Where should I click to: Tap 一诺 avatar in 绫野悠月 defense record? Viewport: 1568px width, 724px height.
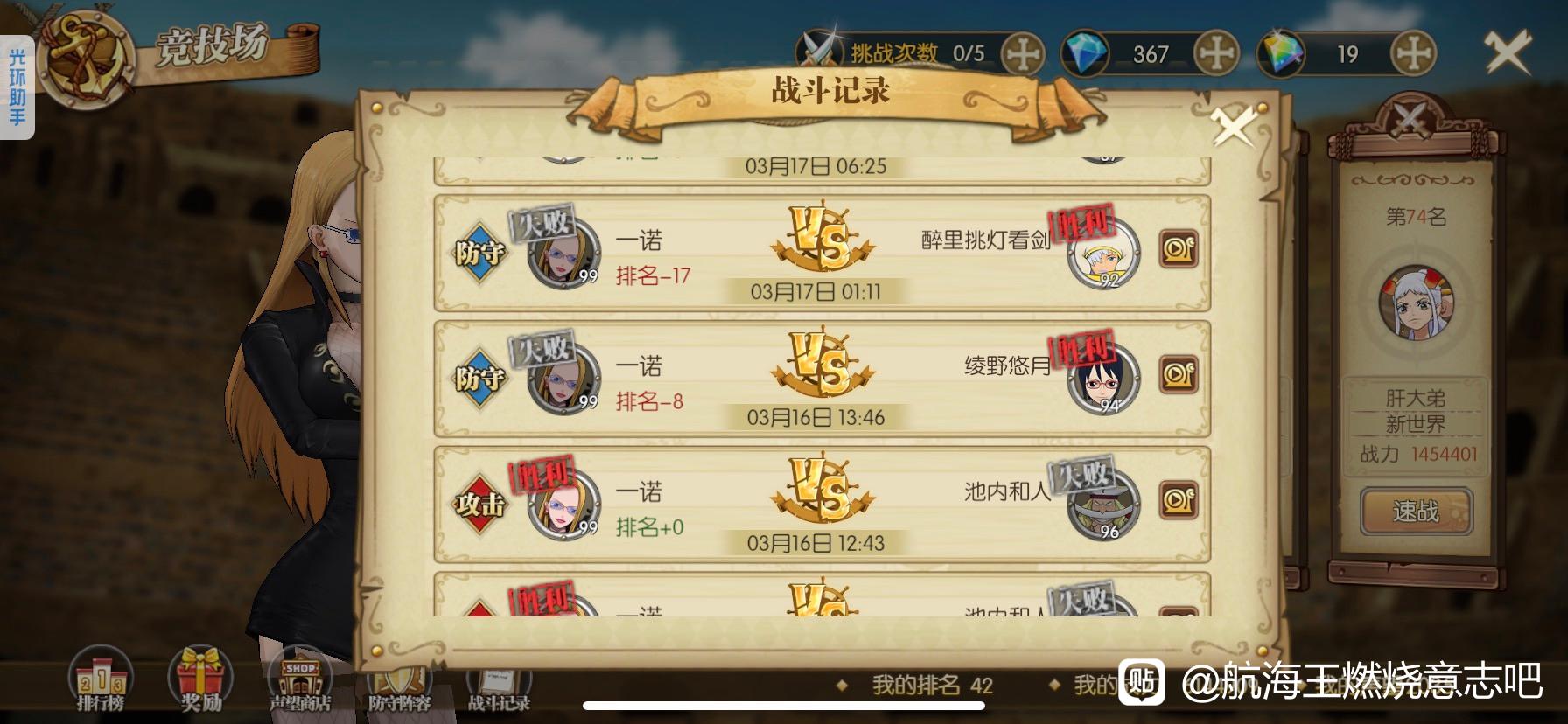(x=564, y=379)
